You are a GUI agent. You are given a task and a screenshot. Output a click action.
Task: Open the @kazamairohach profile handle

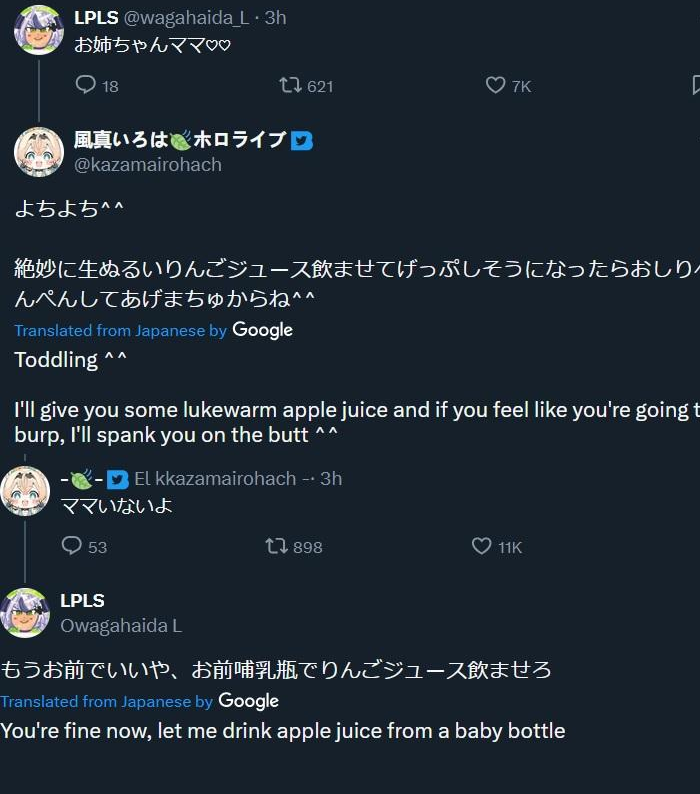coord(148,165)
